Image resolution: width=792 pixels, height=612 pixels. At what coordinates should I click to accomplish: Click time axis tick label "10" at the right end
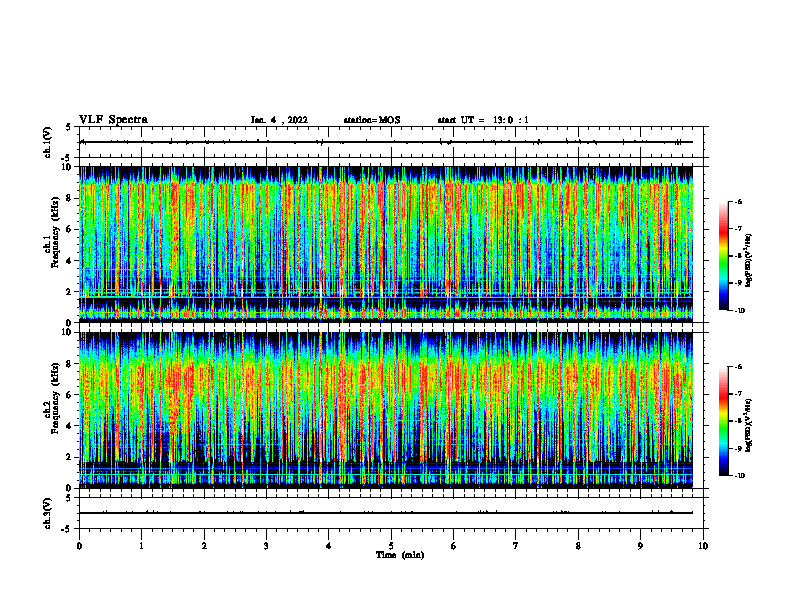point(703,546)
